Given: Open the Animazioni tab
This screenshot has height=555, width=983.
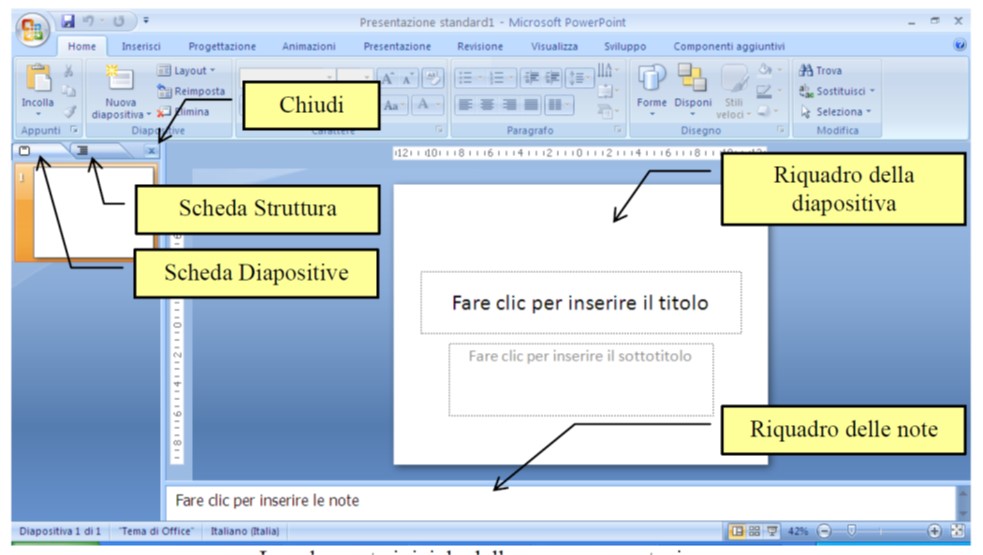Looking at the screenshot, I should pos(308,46).
